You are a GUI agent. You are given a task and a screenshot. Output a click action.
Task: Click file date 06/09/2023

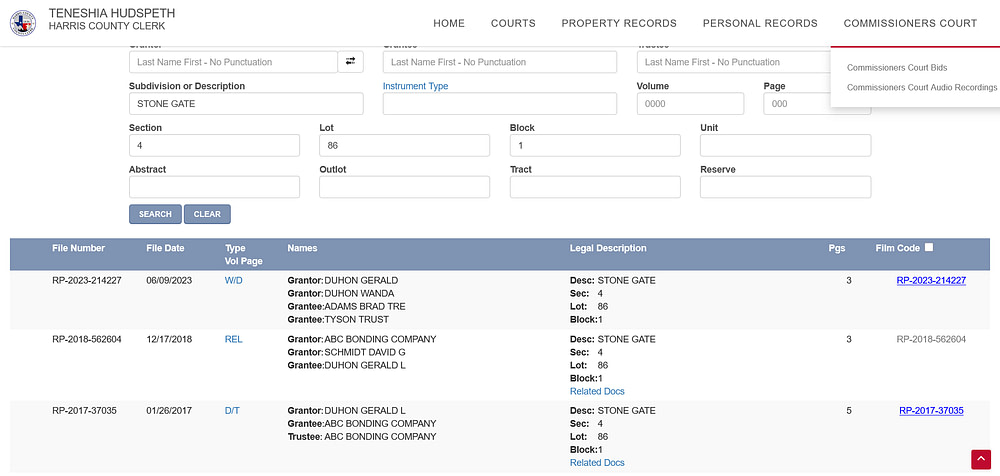click(168, 280)
